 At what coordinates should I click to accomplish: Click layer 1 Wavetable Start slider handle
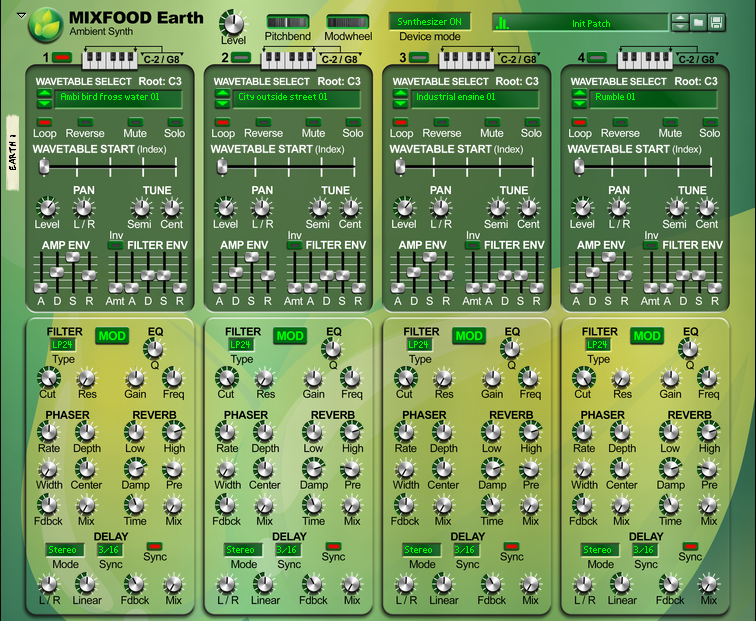pos(44,166)
